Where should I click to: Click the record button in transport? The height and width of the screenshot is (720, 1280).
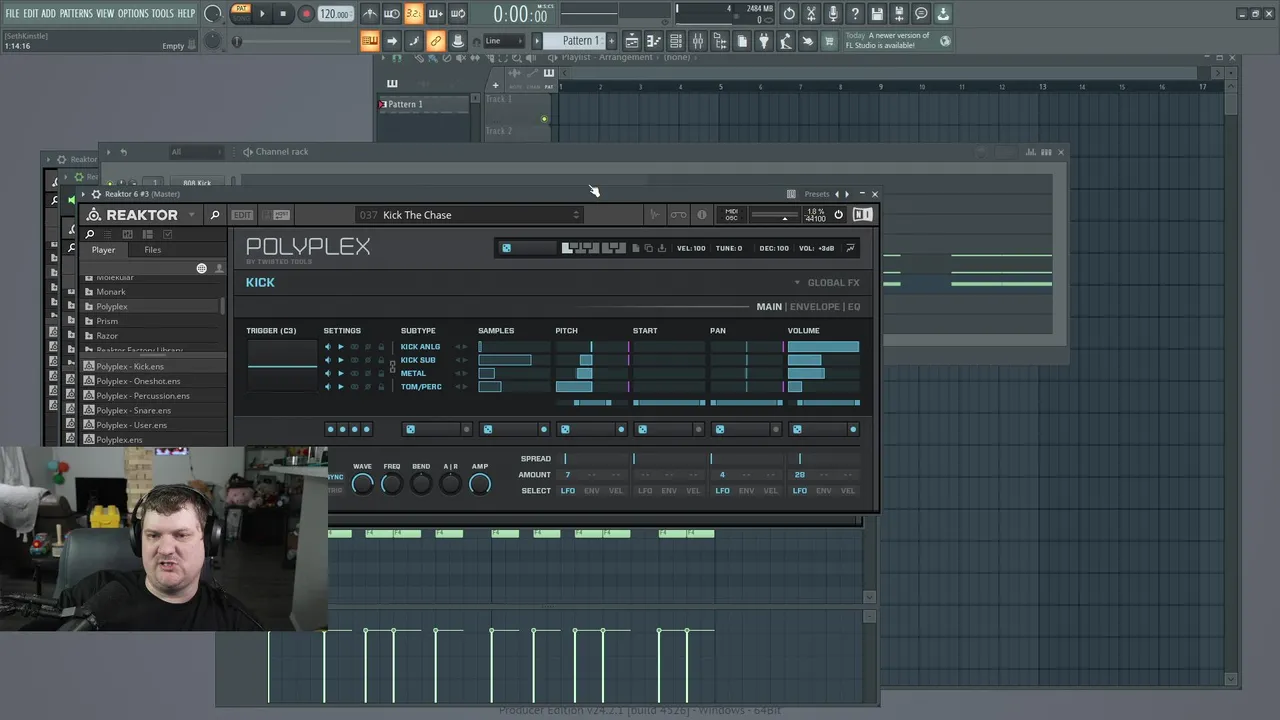(x=306, y=14)
